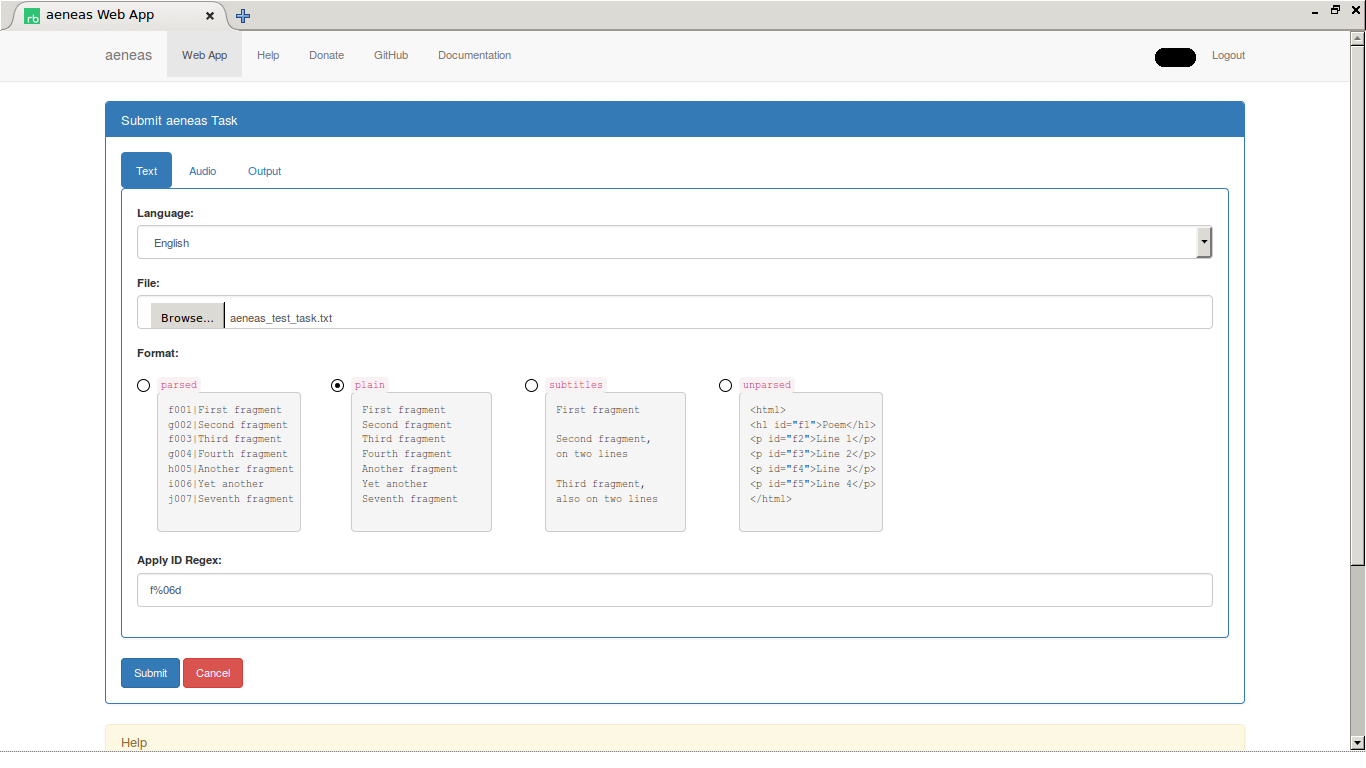Open the Web App navbar item
Image resolution: width=1366 pixels, height=768 pixels.
(204, 55)
